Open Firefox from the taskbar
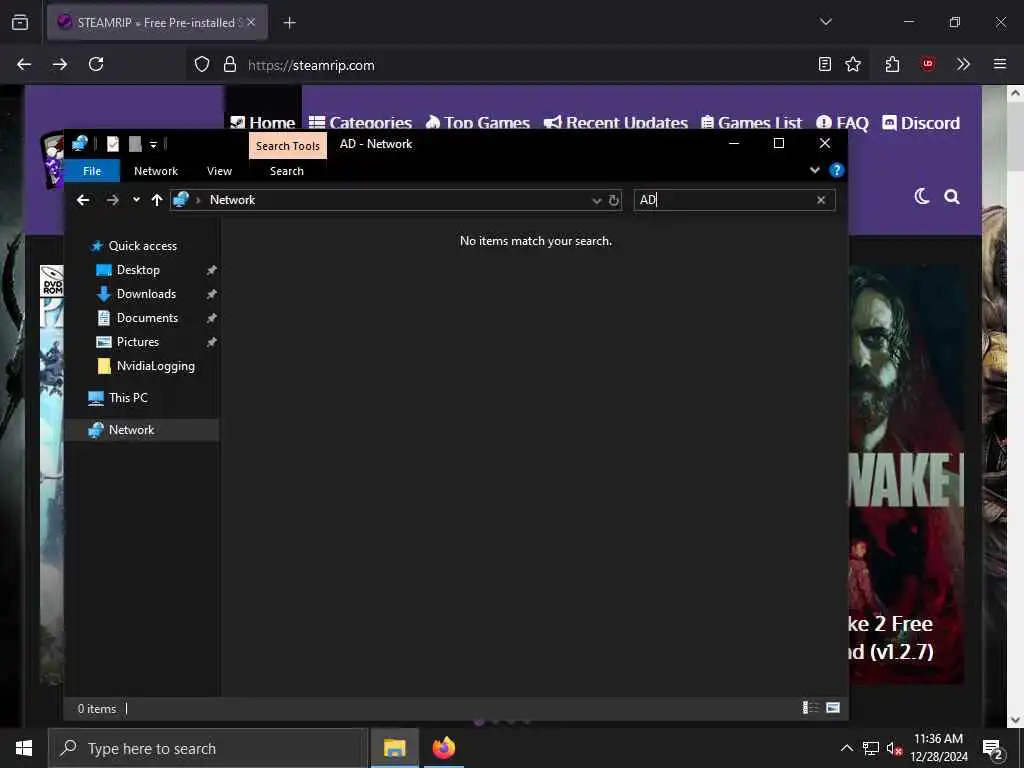The height and width of the screenshot is (768, 1024). pos(443,748)
